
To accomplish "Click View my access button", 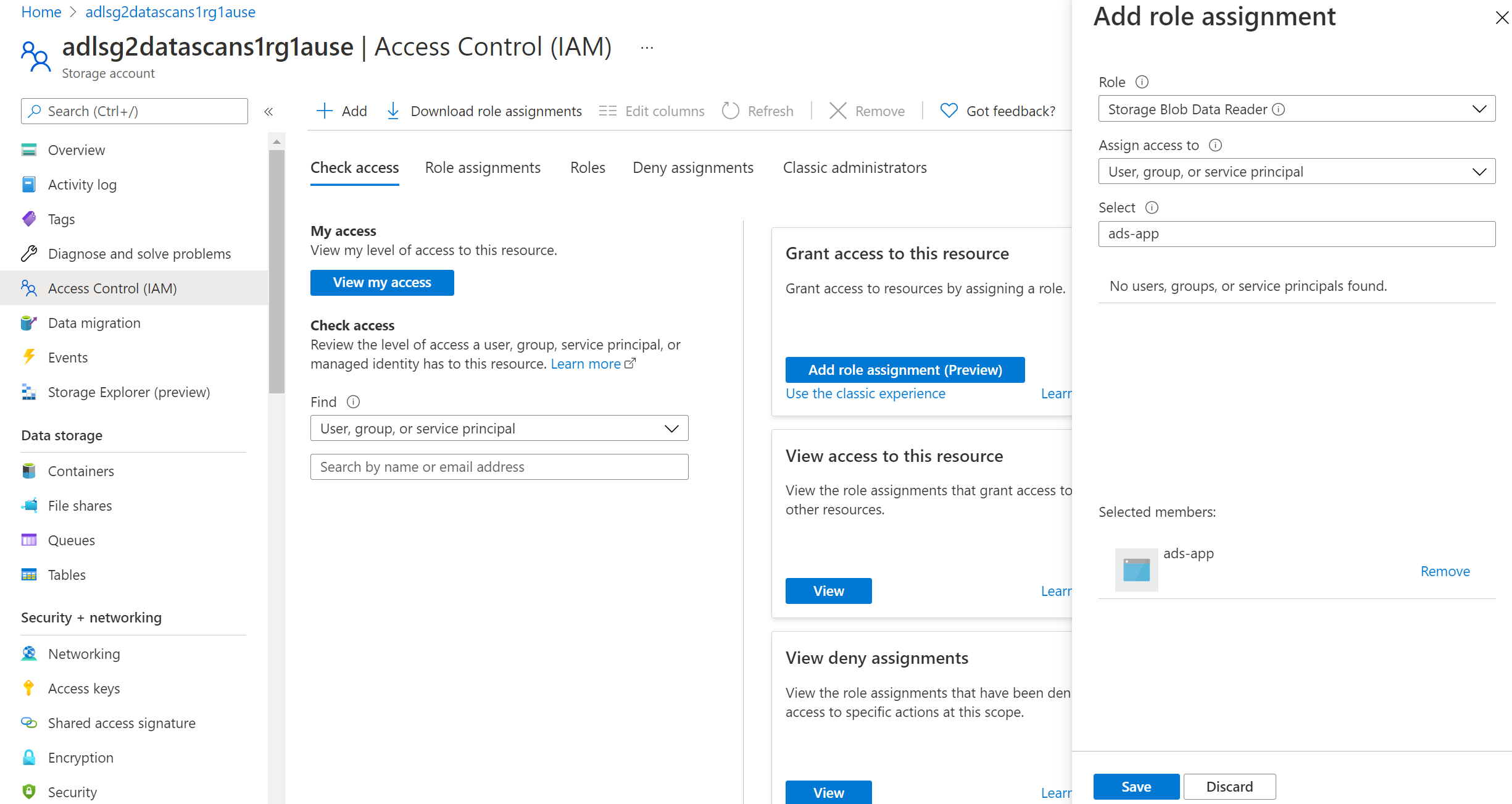I will (383, 282).
